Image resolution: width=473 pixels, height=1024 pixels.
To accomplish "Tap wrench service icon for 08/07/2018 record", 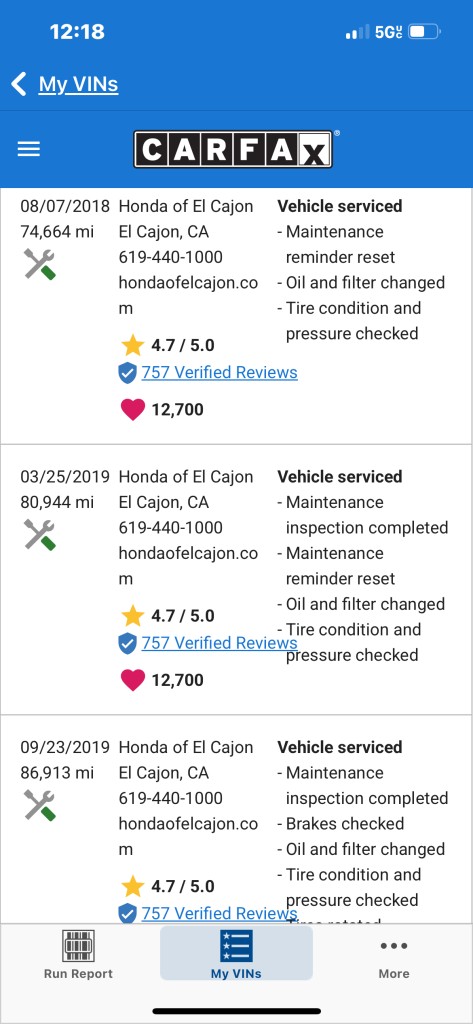I will click(x=40, y=264).
